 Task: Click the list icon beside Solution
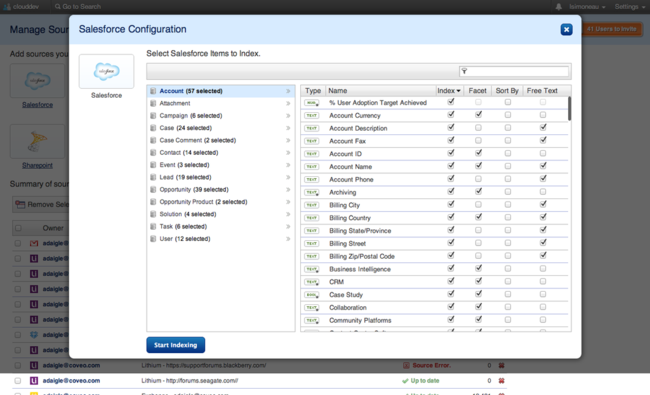point(153,214)
